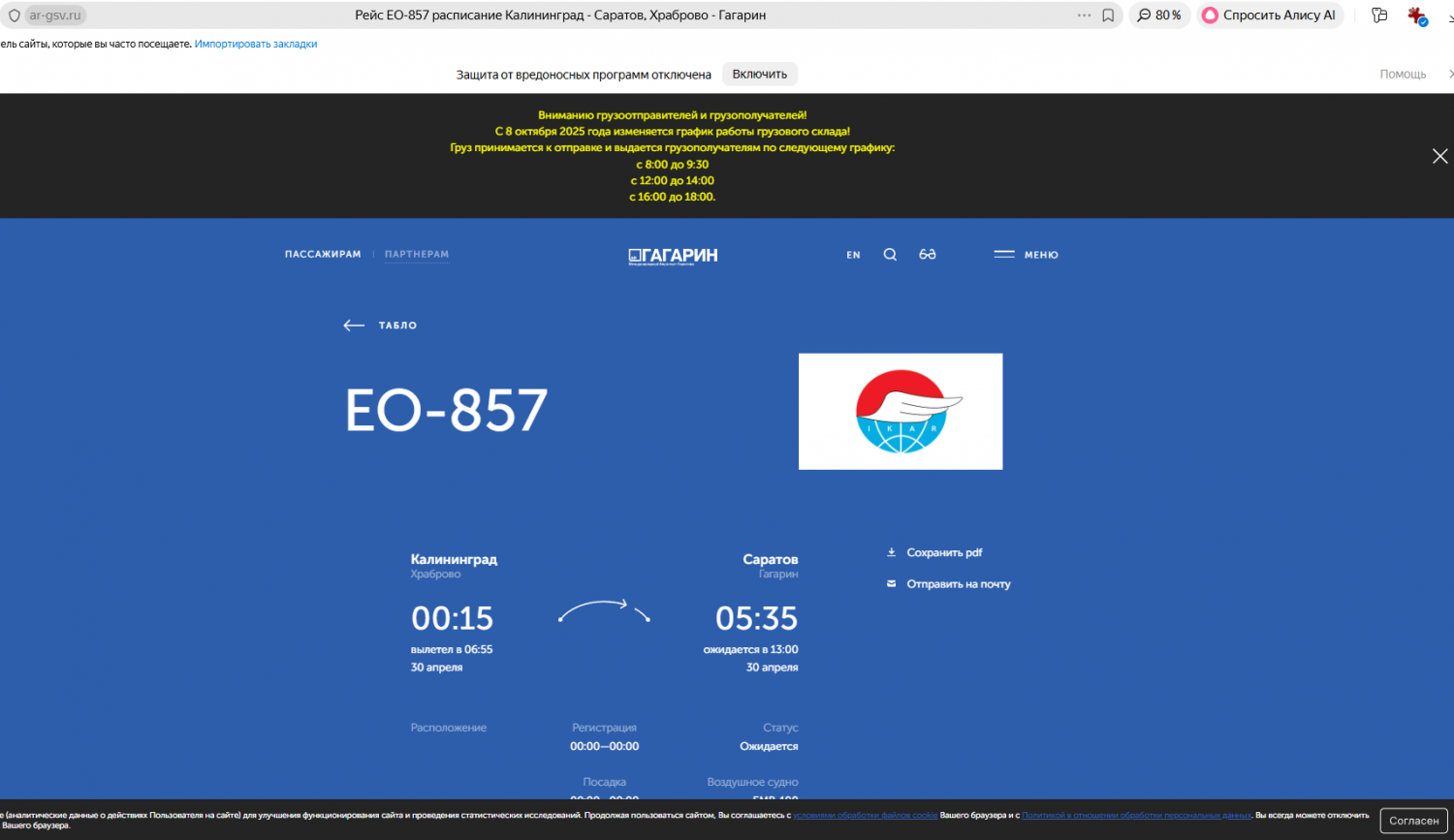Screen dimensions: 1454x840
Task: Open Спросить Алису AI assistant
Action: [x=1270, y=16]
